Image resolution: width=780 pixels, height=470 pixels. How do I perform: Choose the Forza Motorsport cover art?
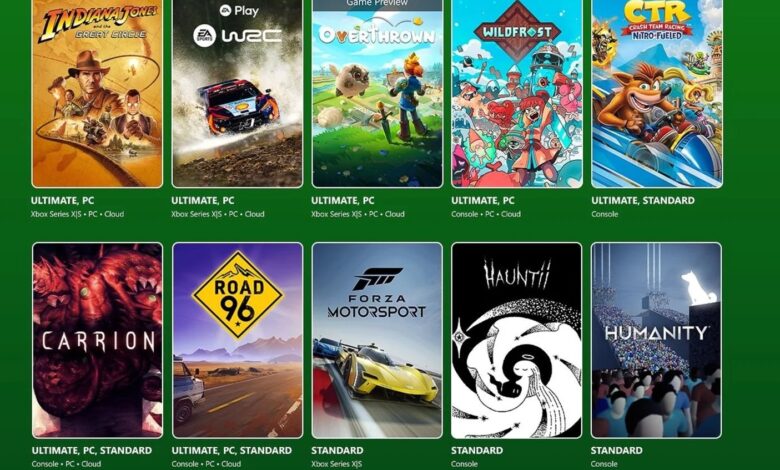click(x=377, y=340)
